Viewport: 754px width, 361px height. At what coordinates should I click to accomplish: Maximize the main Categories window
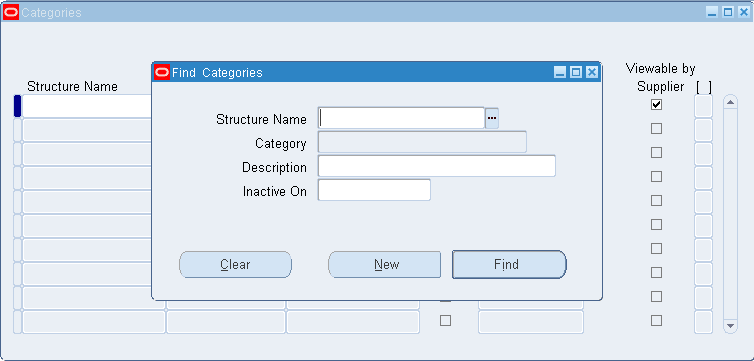[728, 12]
